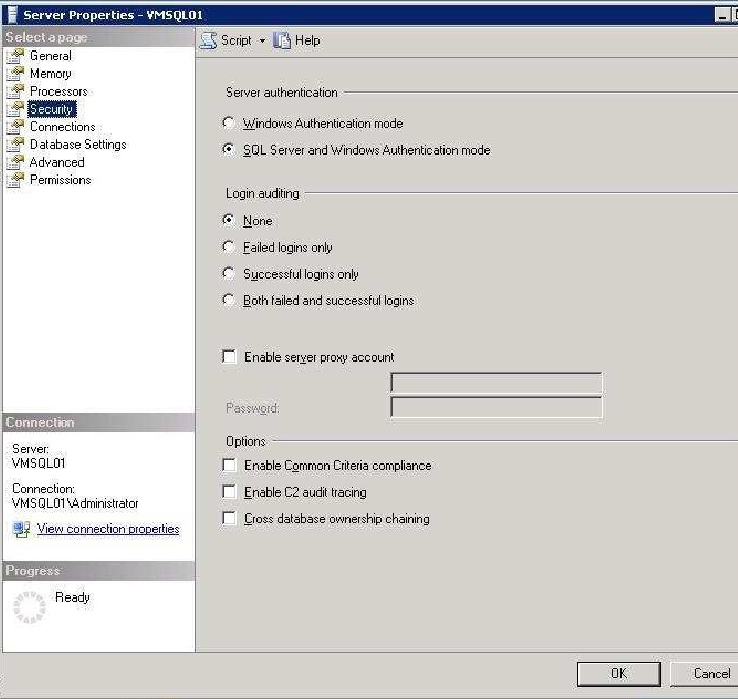Choose Both failed and successful logins
Viewport: 738px width, 699px height.
click(x=229, y=300)
